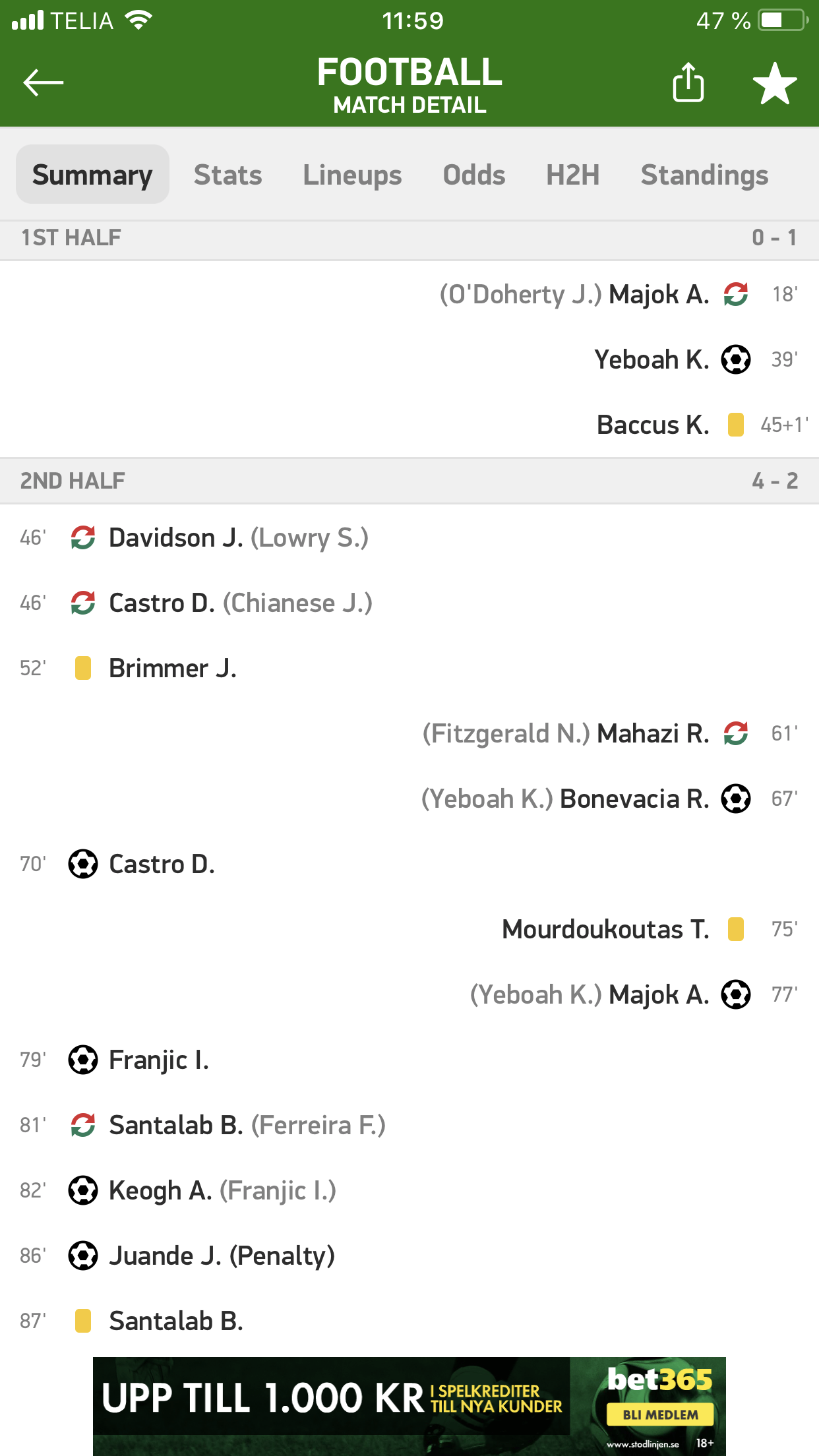Image resolution: width=819 pixels, height=1456 pixels.
Task: Tap the goal icon at Castro D. 70'
Action: pos(83,864)
